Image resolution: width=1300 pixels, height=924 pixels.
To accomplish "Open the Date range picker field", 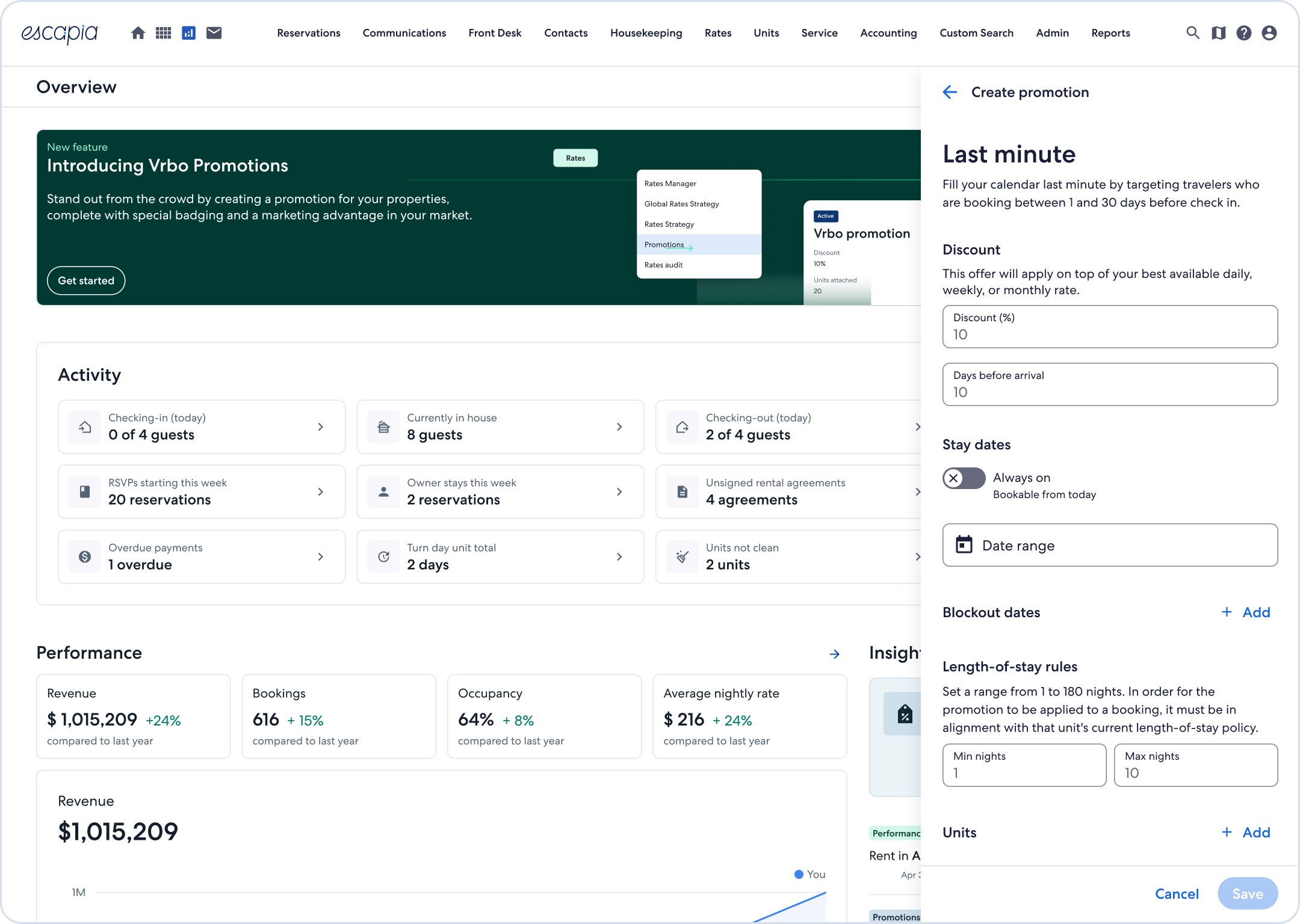I will click(x=1110, y=545).
